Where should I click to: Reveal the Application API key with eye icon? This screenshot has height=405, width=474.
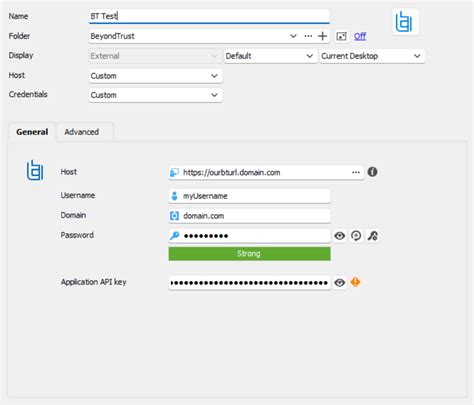tap(340, 283)
